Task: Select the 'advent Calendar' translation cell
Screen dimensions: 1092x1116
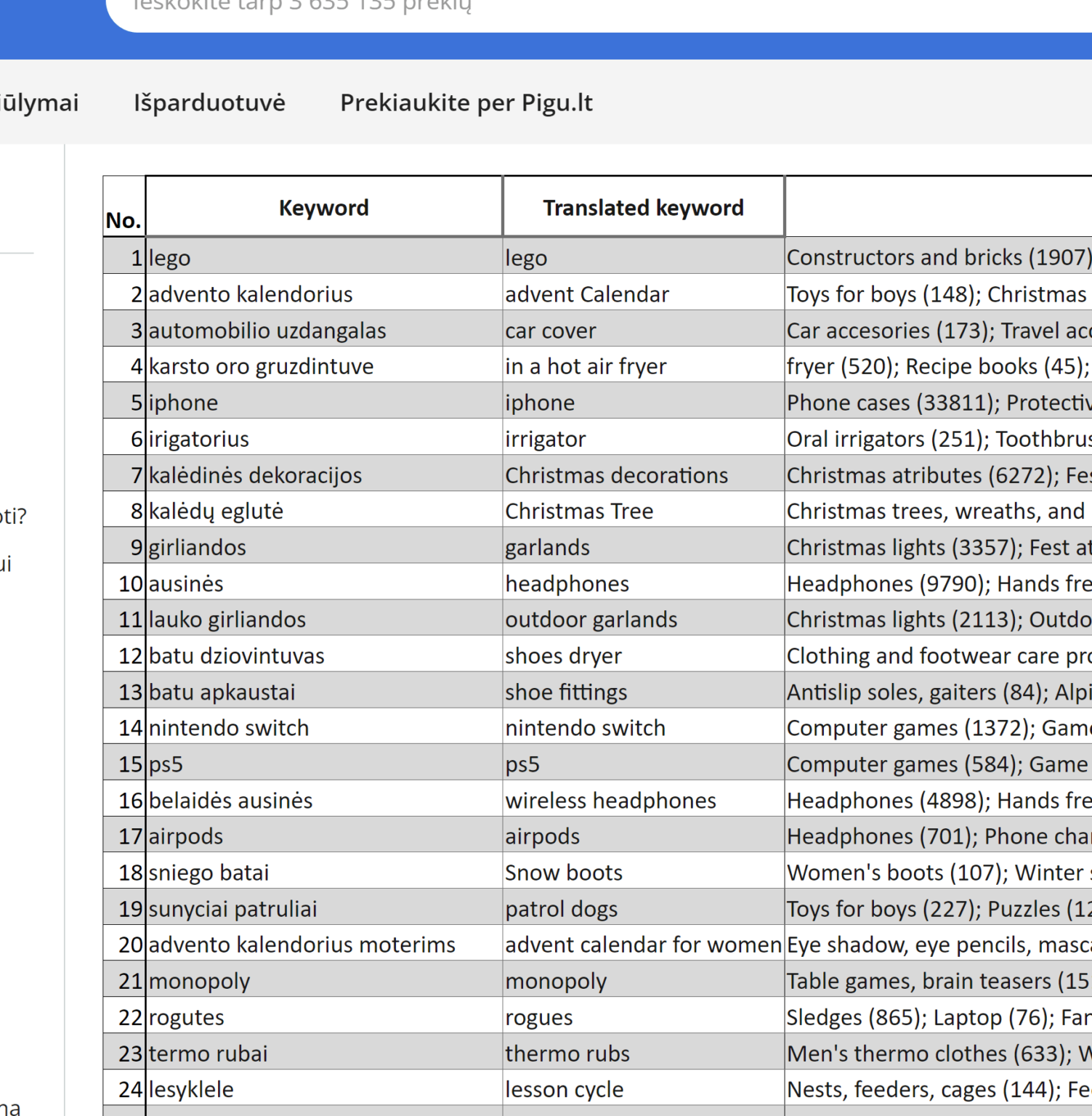Action: coord(643,292)
